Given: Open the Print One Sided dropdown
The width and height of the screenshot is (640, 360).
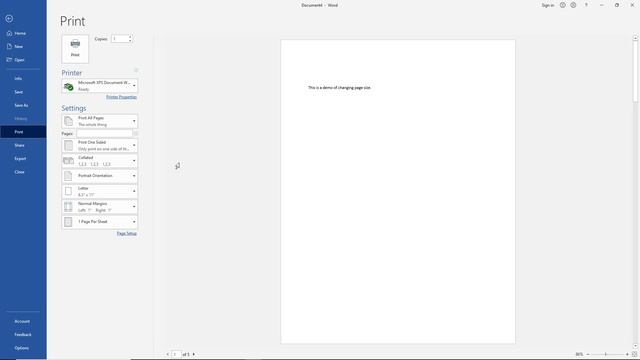Looking at the screenshot, I should click(x=100, y=146).
